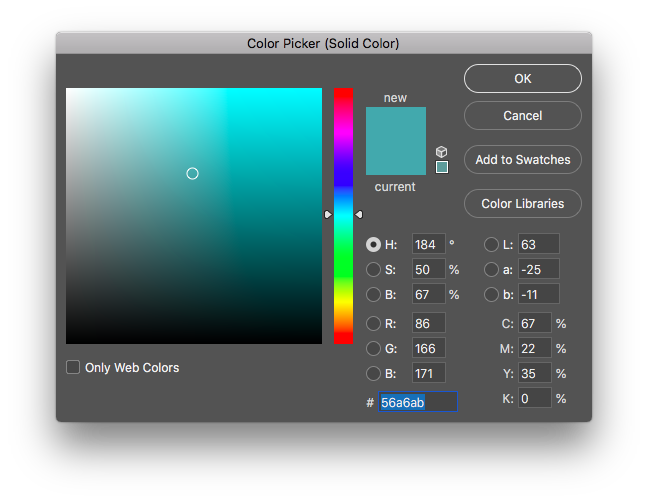
Task: Click the vertical rainbow hue strip
Action: tap(343, 216)
